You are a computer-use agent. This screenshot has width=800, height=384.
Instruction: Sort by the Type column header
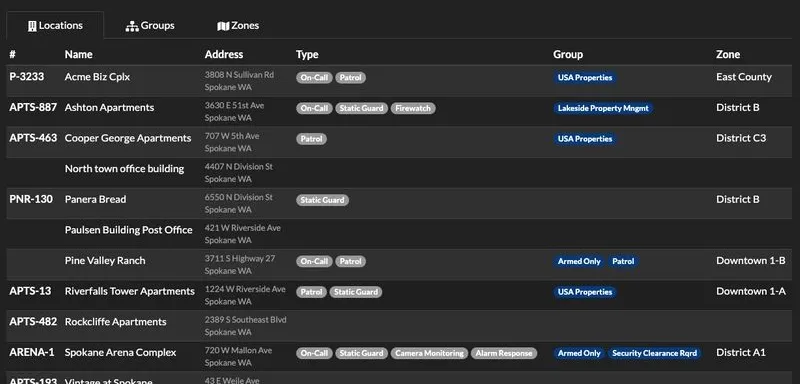(x=307, y=54)
